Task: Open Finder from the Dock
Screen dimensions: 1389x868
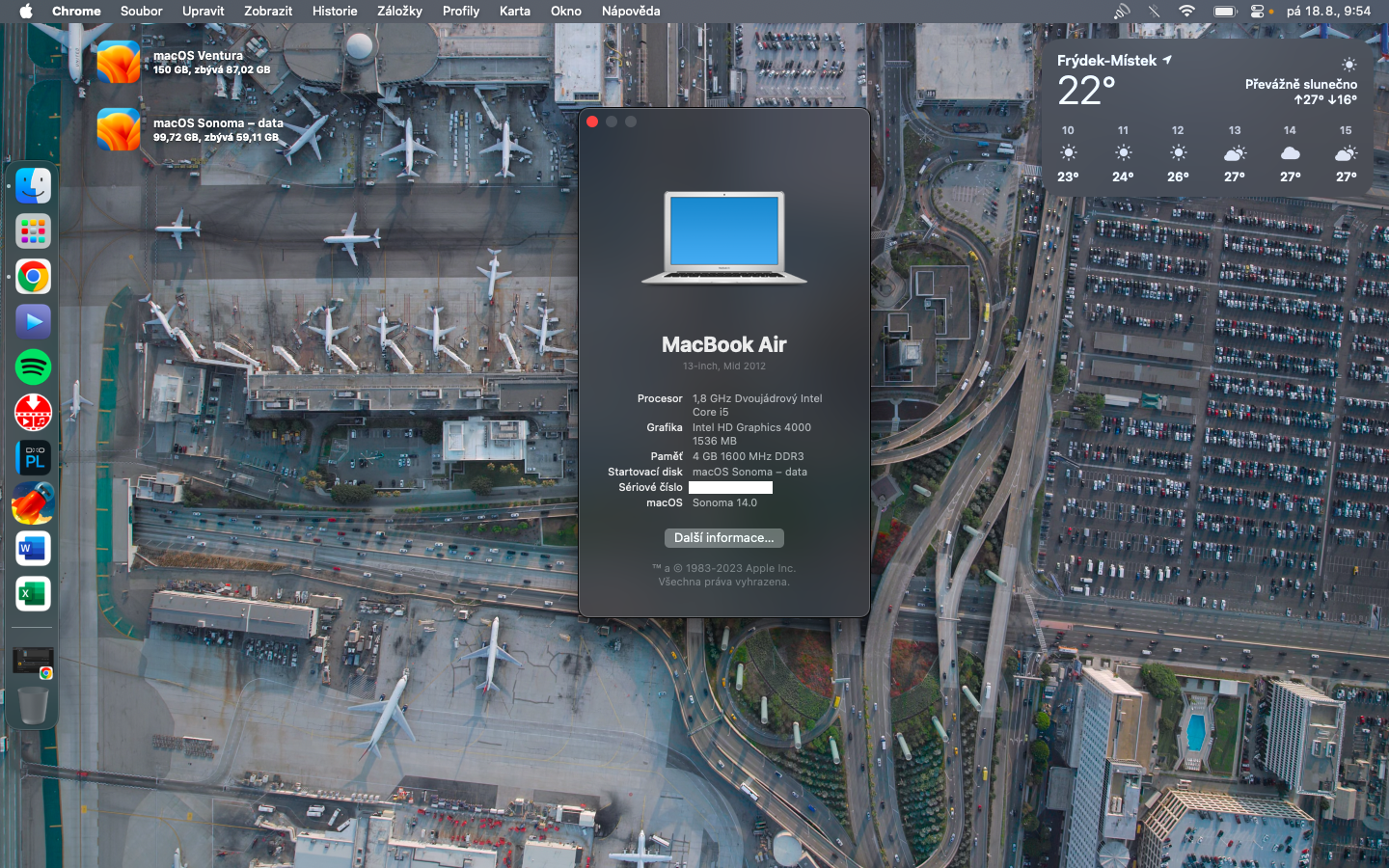Action: (33, 186)
